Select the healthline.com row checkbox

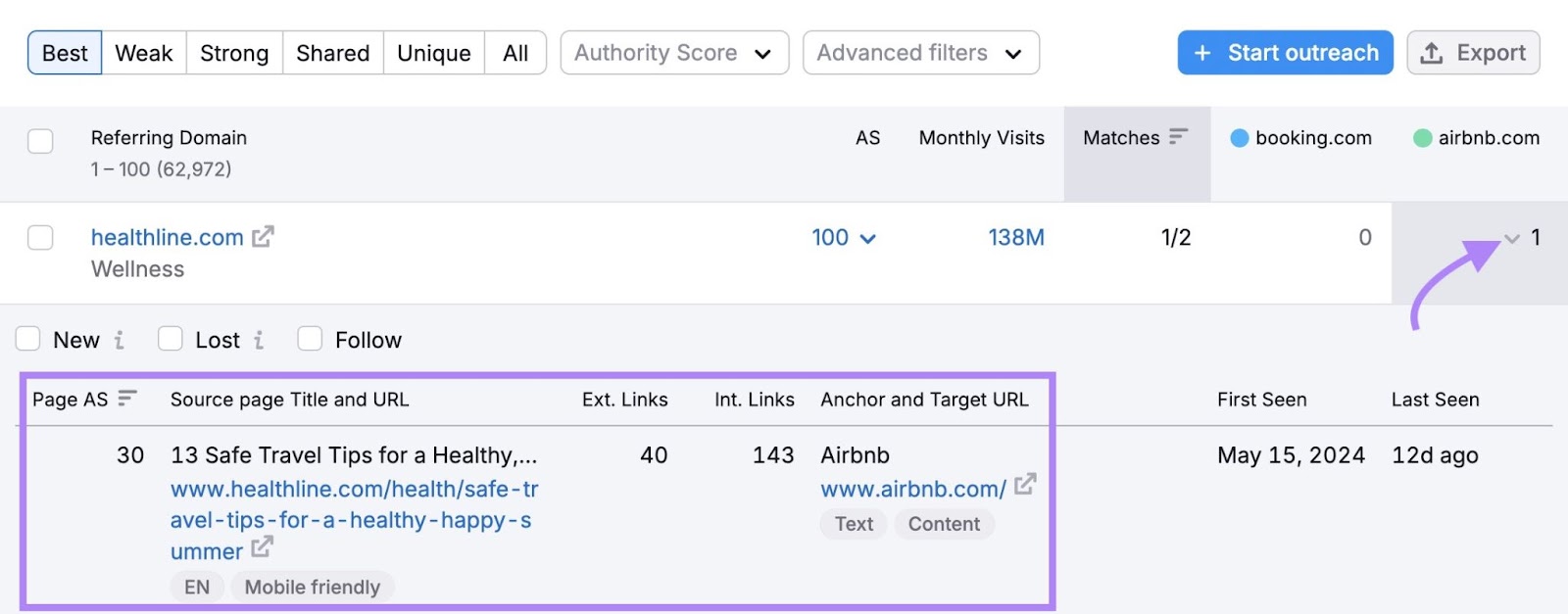coord(40,238)
